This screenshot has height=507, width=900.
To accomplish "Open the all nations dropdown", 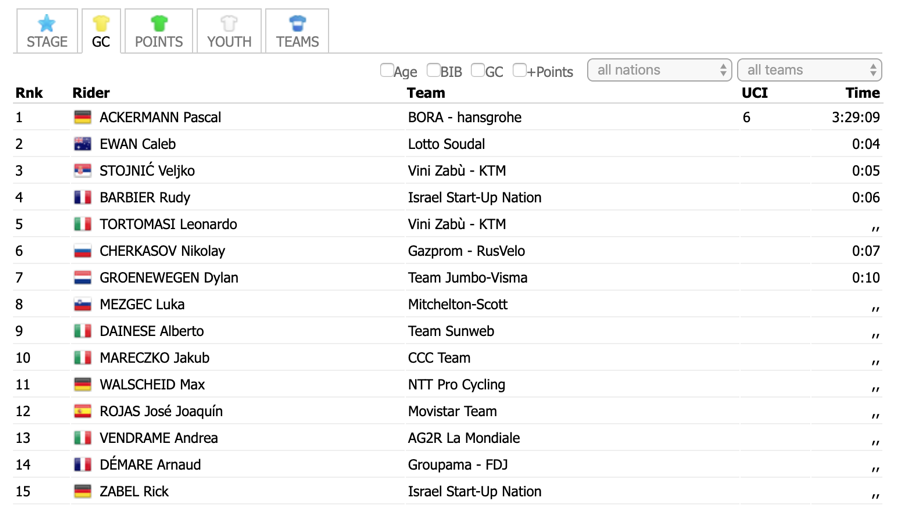I will [660, 70].
